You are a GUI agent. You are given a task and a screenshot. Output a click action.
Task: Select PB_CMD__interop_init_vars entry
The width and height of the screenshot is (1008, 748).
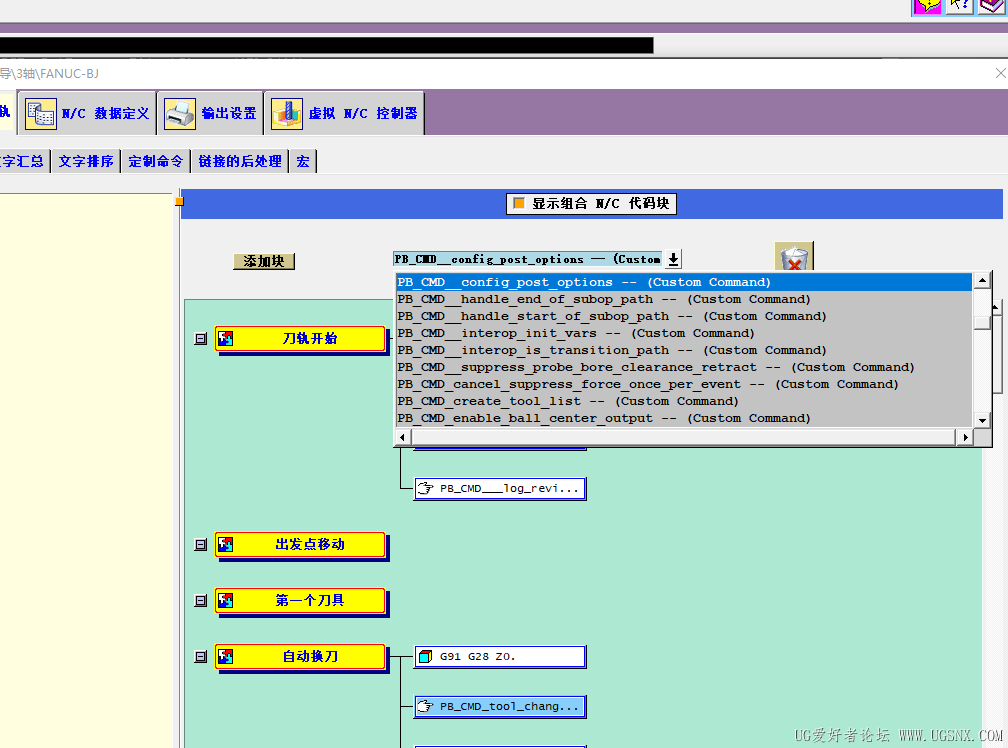[x=684, y=333]
